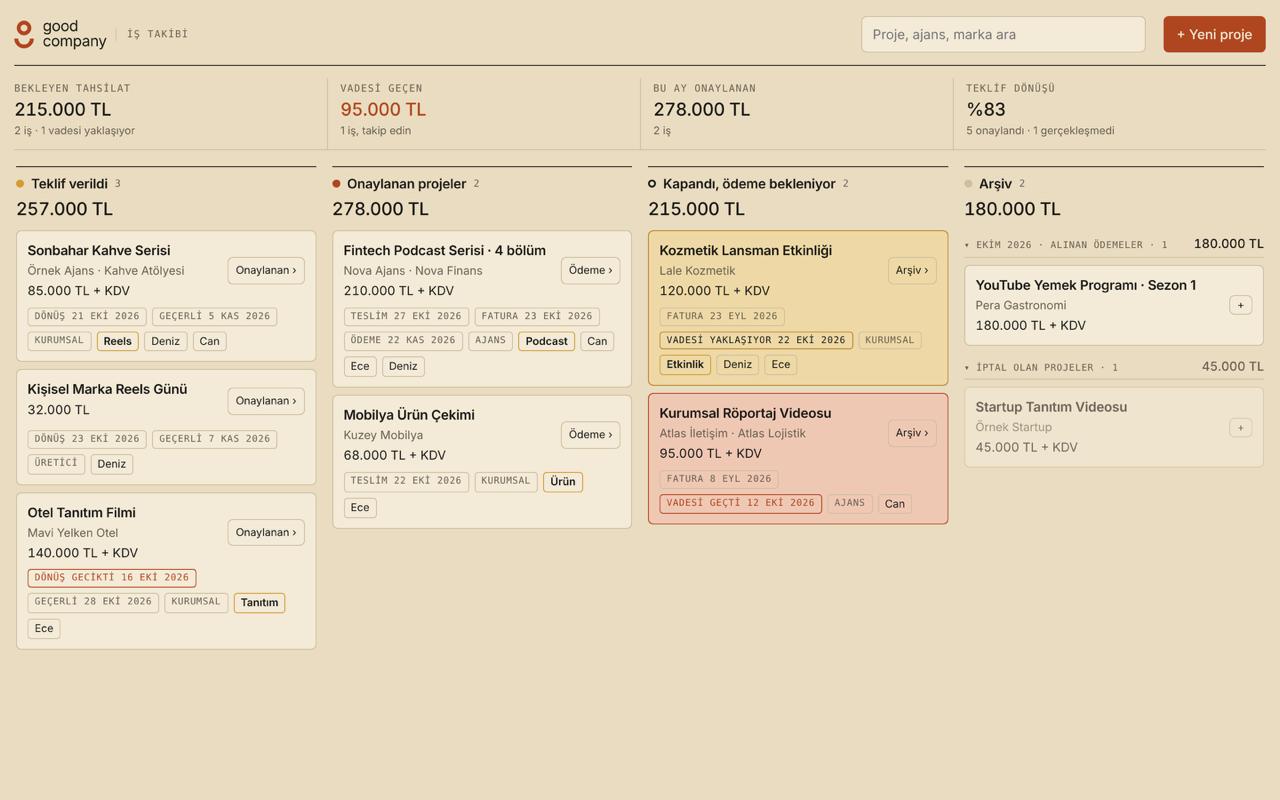Screen dimensions: 1280x800
Task: Select the Ürün tag on Mobilya card
Action: click(563, 482)
